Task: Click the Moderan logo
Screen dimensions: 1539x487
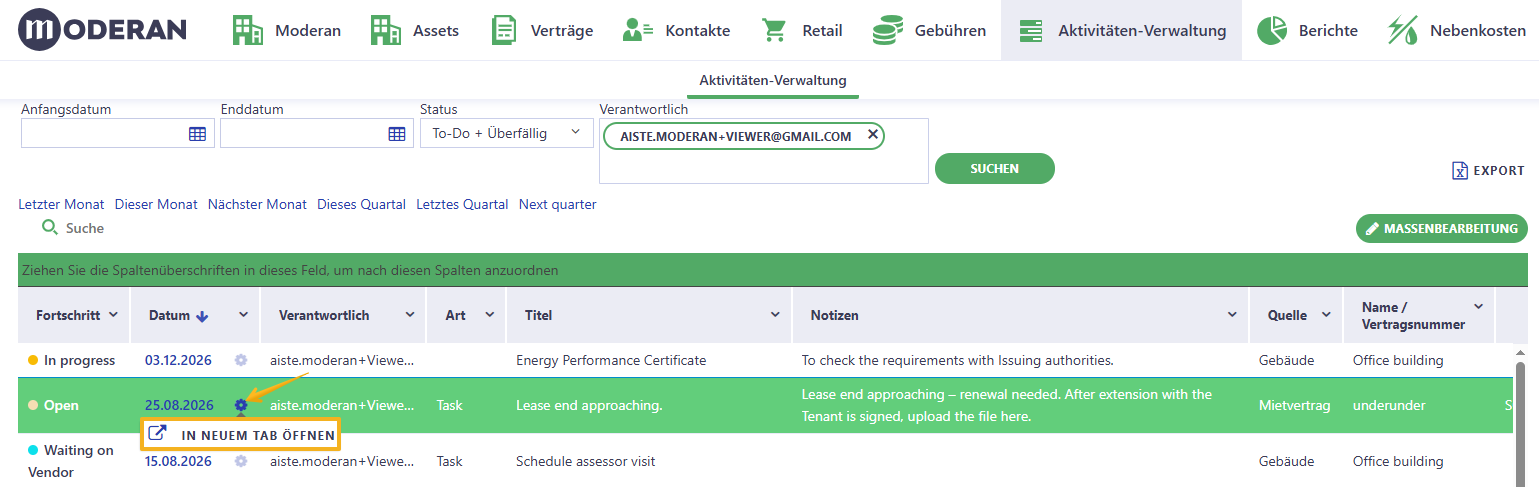Action: 103,30
